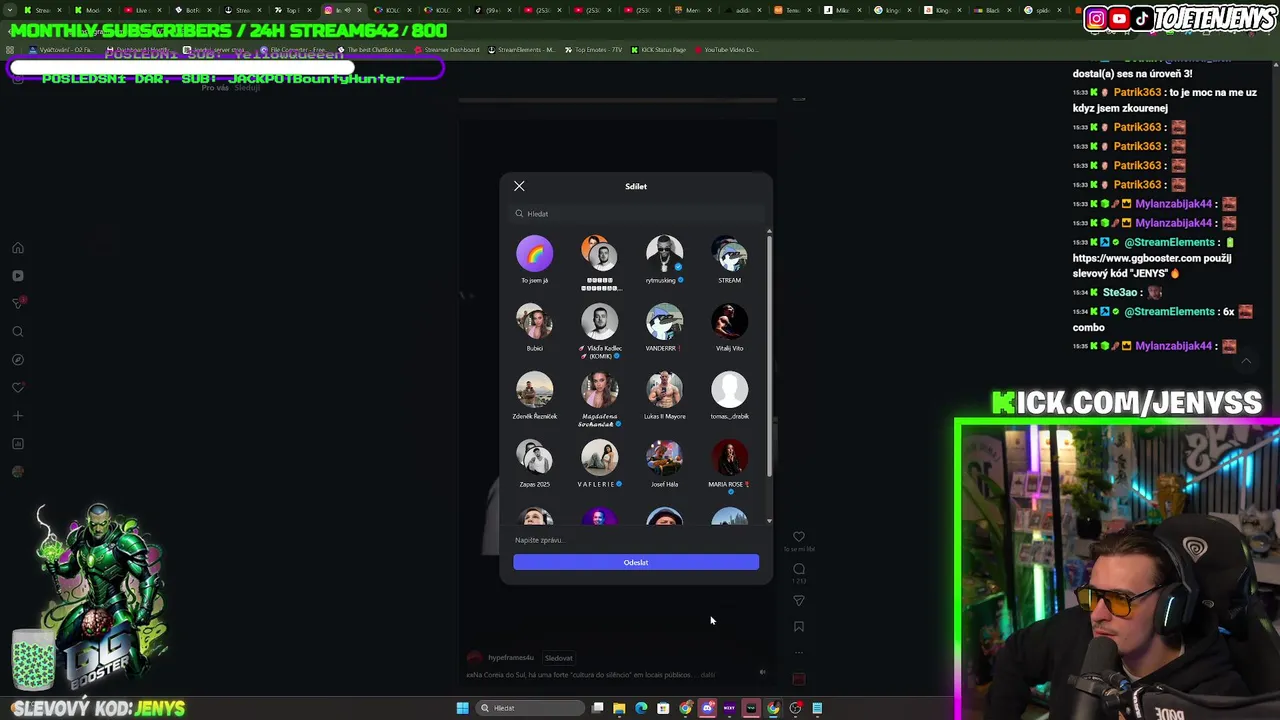Expand caption with "další" link
The height and width of the screenshot is (720, 1280).
708,675
